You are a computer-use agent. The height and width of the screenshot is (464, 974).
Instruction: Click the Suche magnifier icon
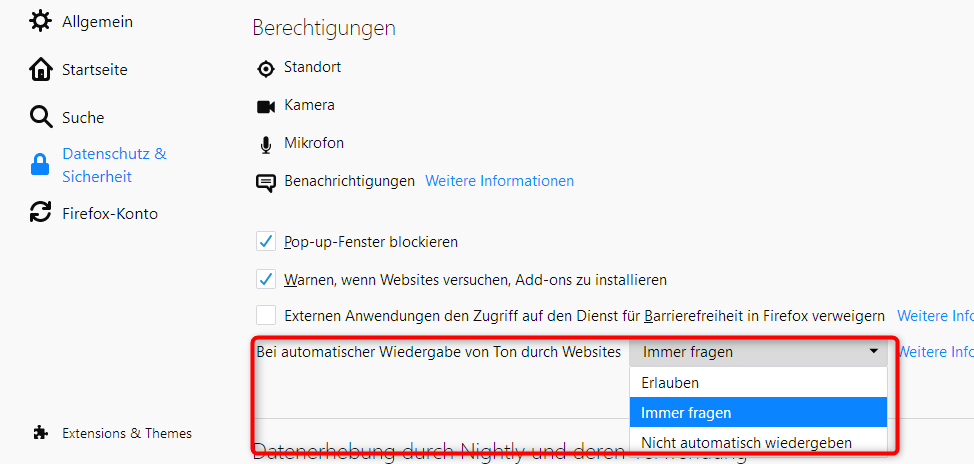41,118
